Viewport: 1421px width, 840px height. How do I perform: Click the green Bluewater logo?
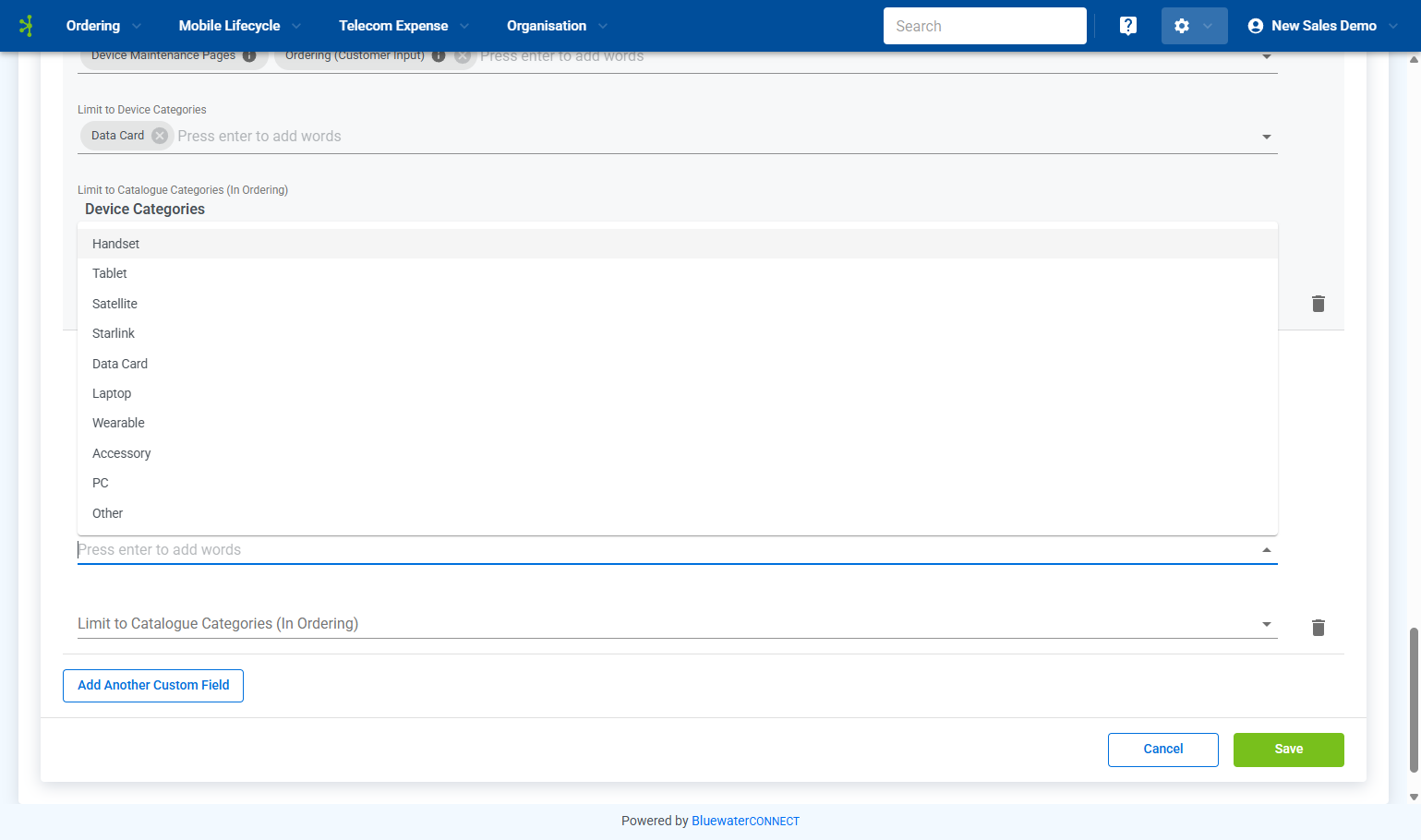26,25
